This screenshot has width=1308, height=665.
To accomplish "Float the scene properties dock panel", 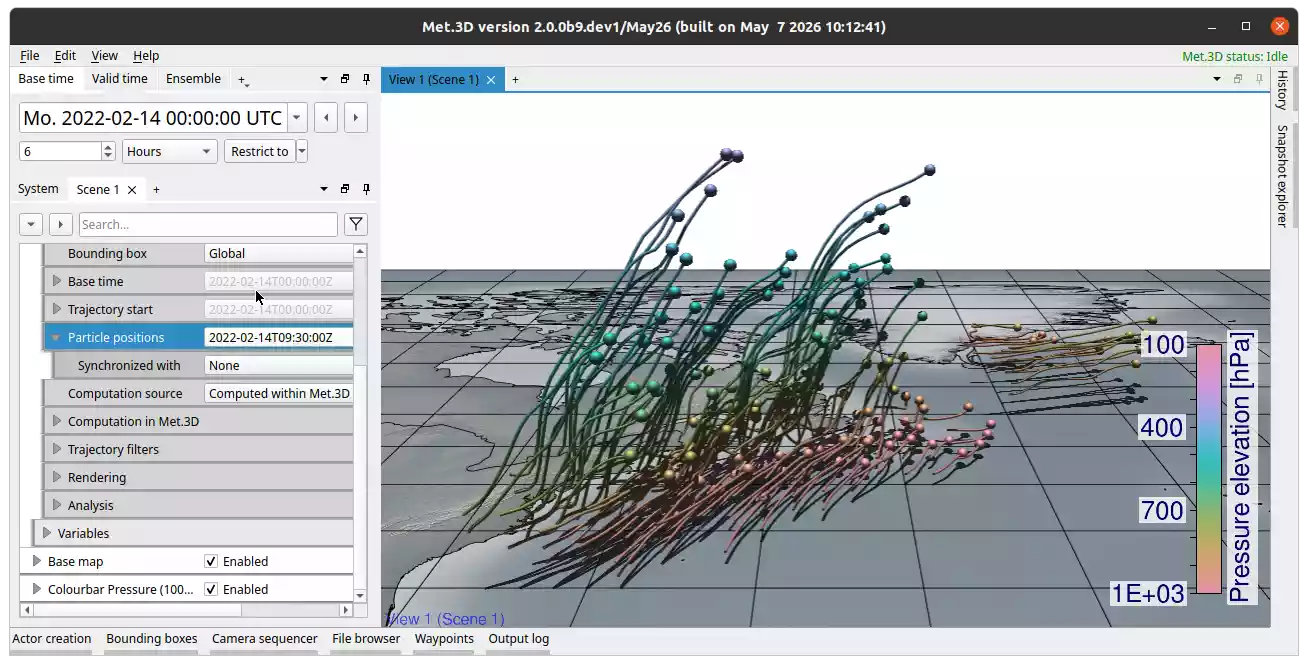I will point(345,189).
